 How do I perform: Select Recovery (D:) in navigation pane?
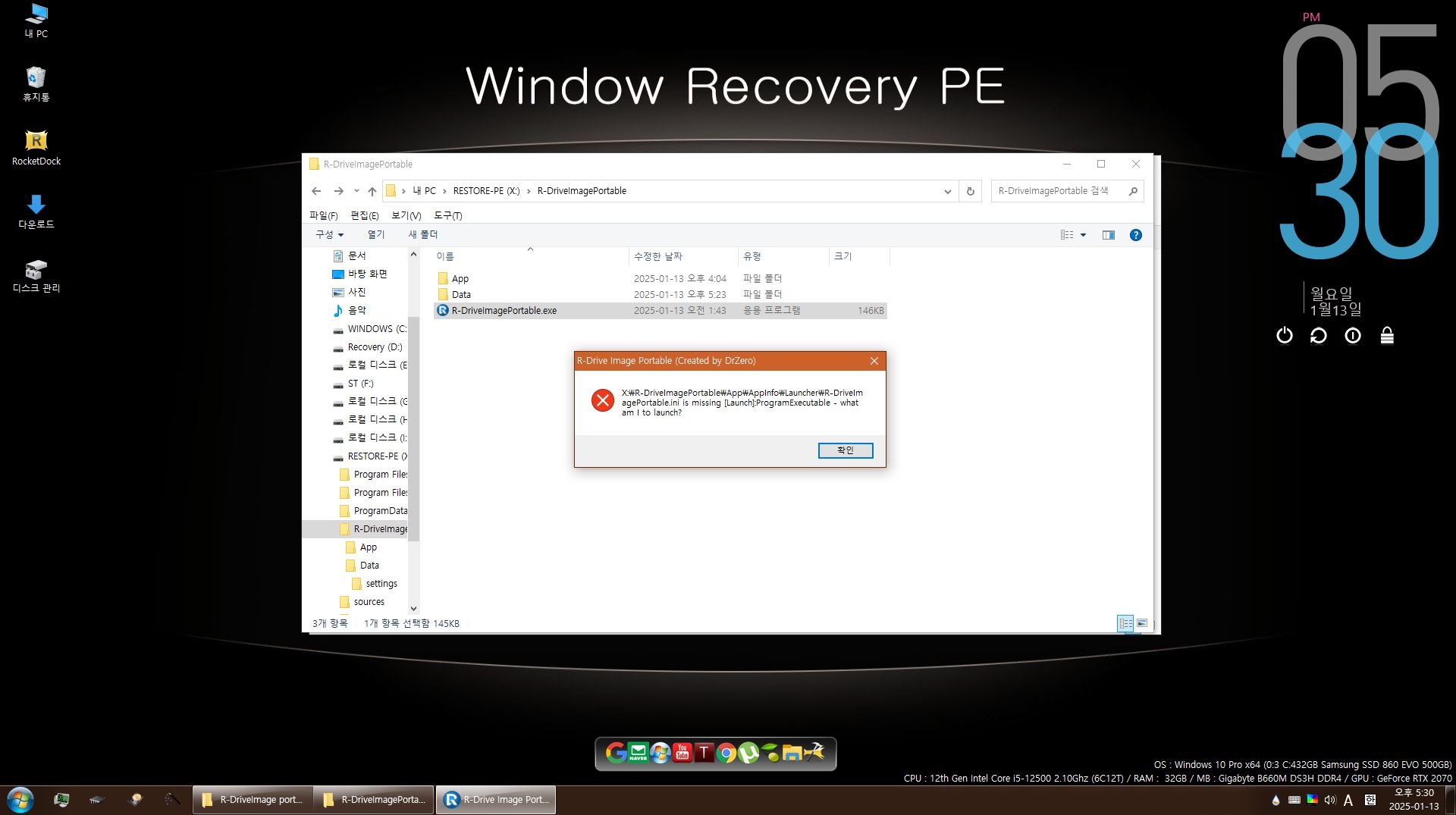point(368,347)
